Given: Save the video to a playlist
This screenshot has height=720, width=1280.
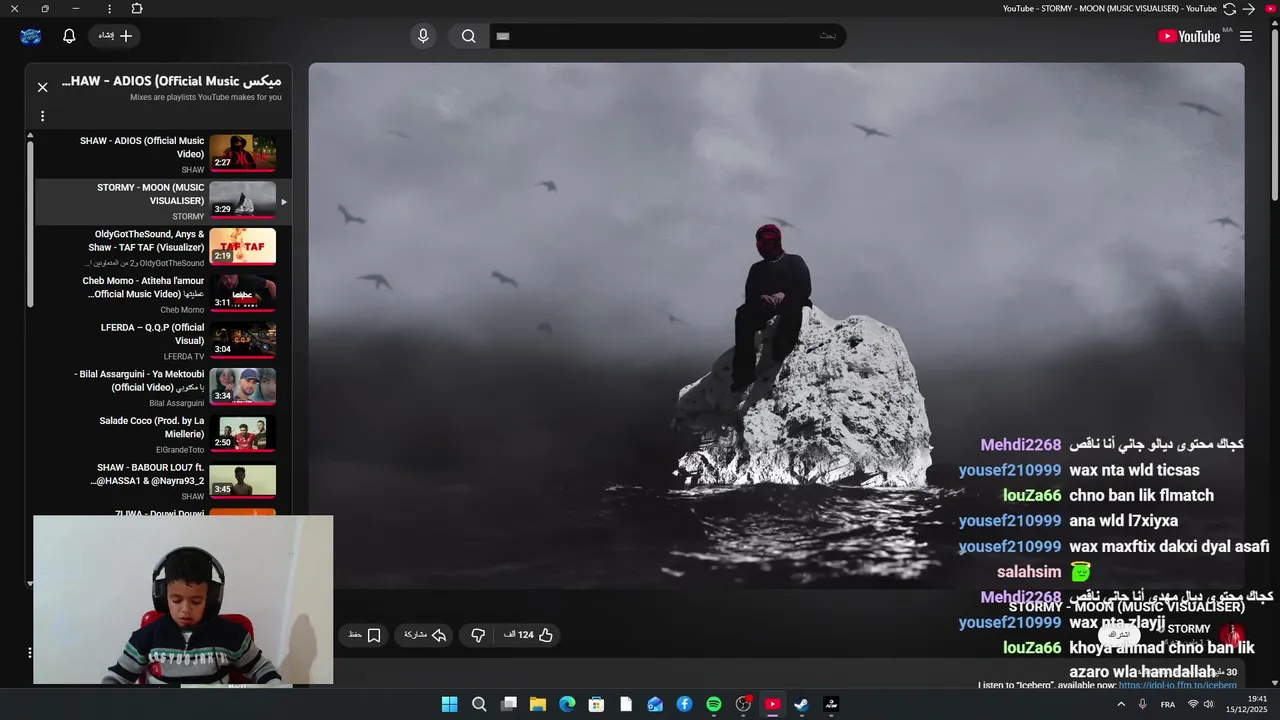Looking at the screenshot, I should (x=365, y=635).
